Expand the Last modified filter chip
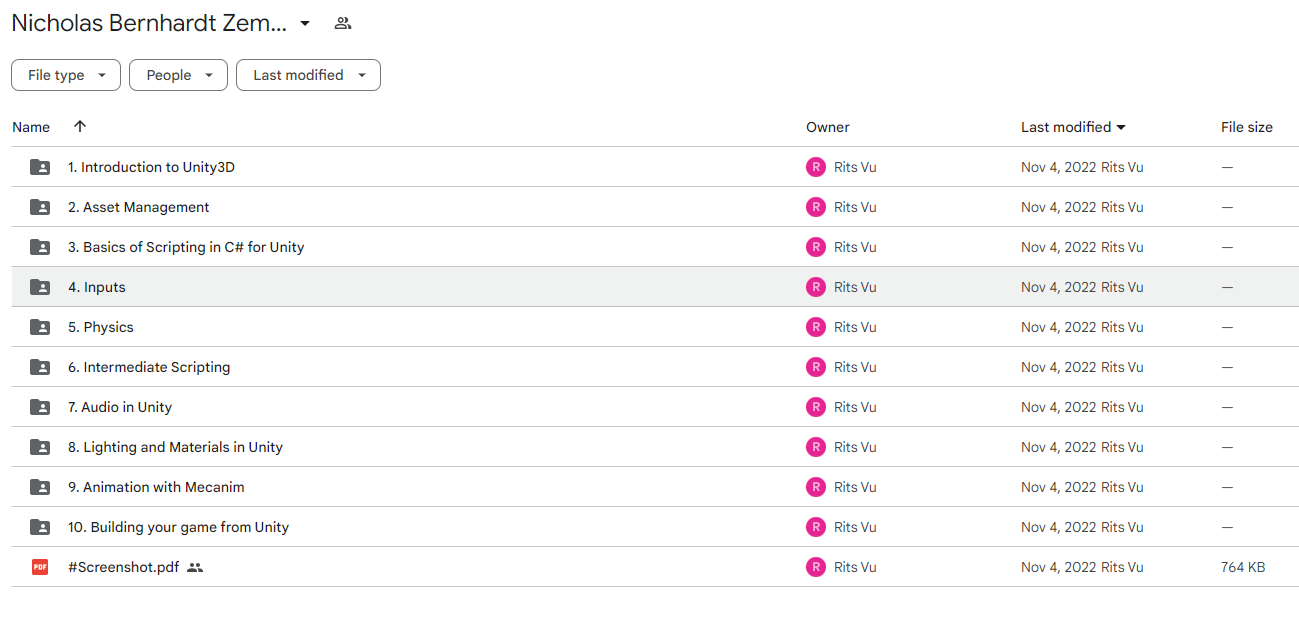1299x625 pixels. coord(308,75)
